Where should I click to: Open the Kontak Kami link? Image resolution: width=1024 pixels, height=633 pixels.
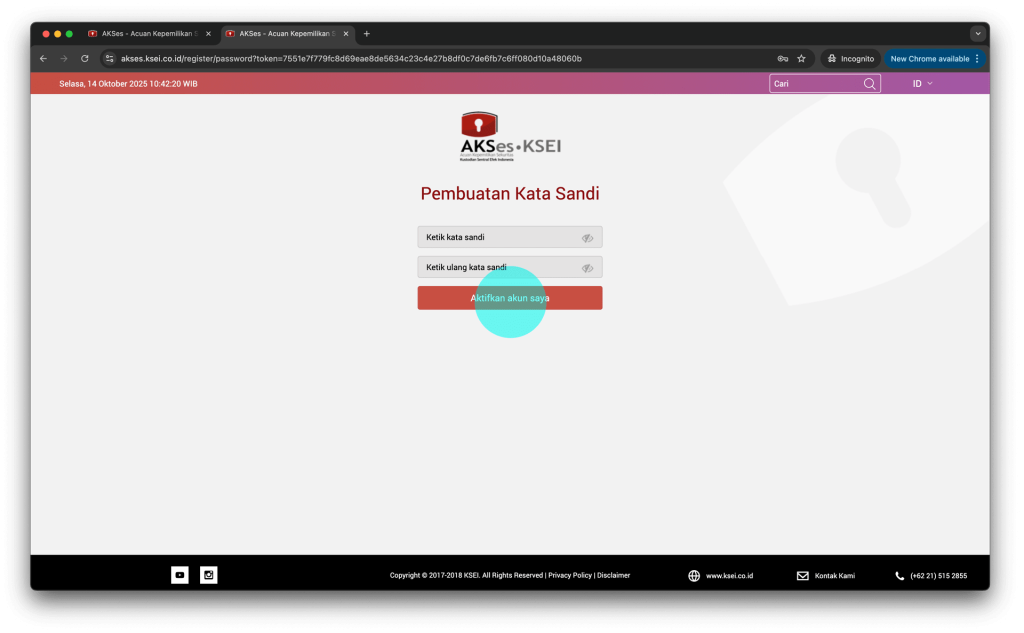click(x=826, y=576)
